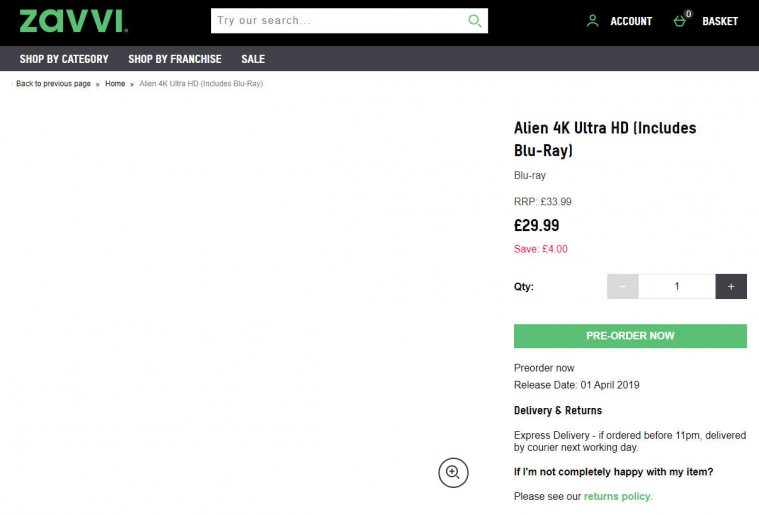Go to Home breadcrumb link
The width and height of the screenshot is (759, 515).
[115, 84]
